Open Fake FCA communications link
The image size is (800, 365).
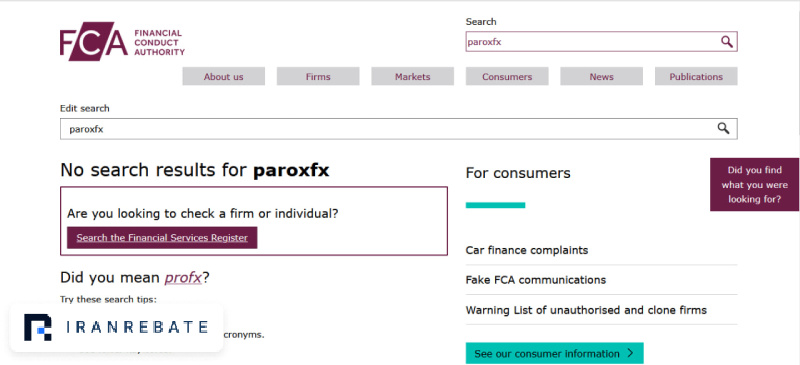(536, 280)
